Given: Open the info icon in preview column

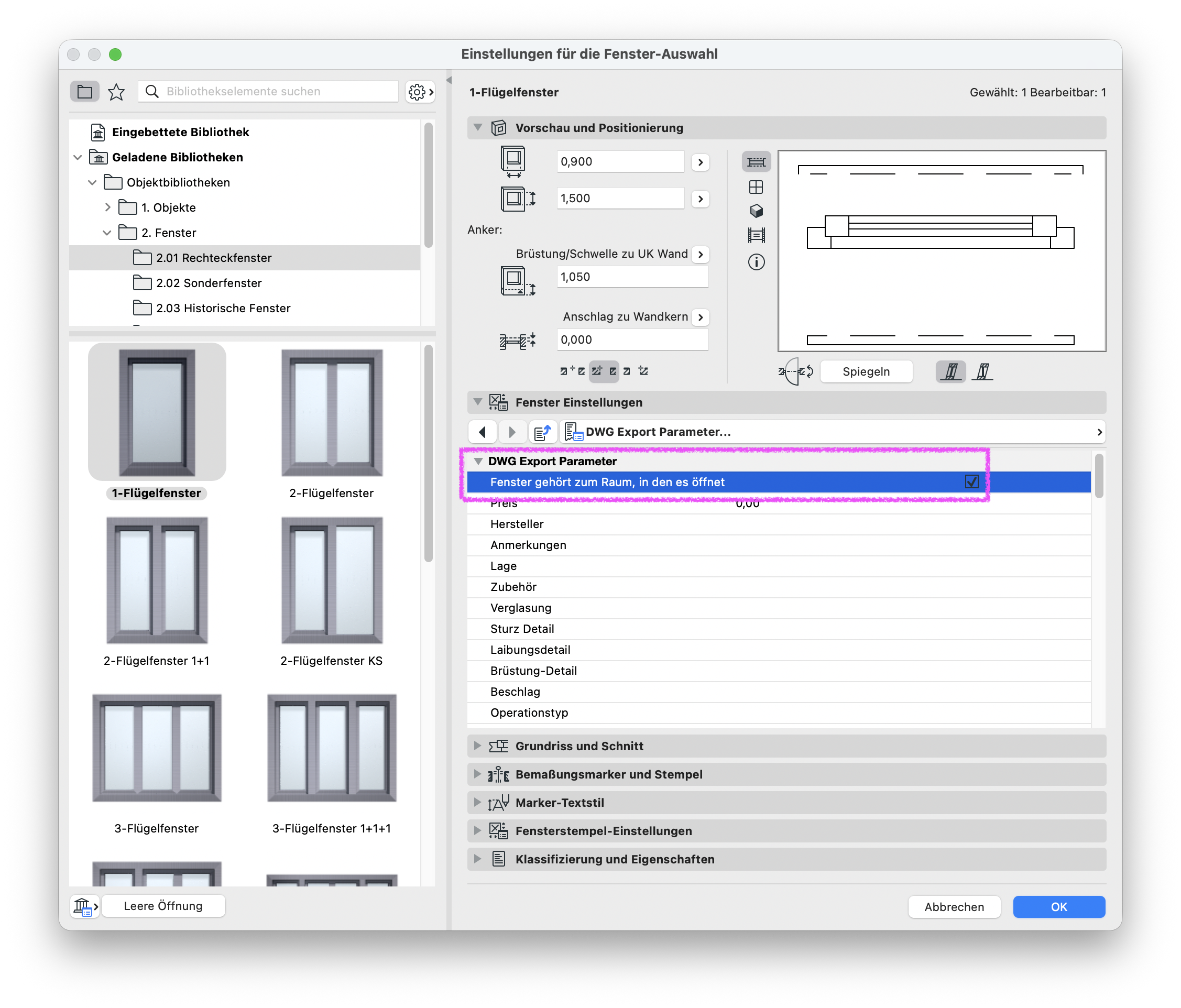Looking at the screenshot, I should click(756, 262).
